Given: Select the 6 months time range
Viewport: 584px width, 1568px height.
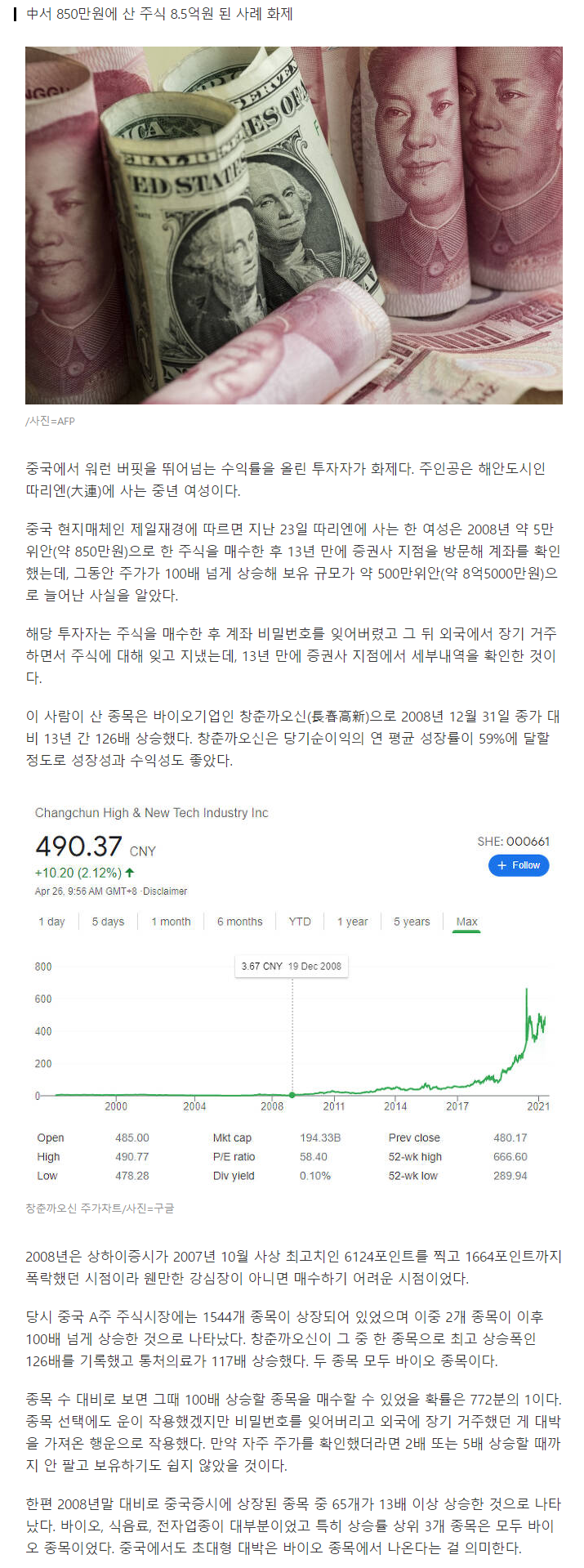Looking at the screenshot, I should point(240,921).
